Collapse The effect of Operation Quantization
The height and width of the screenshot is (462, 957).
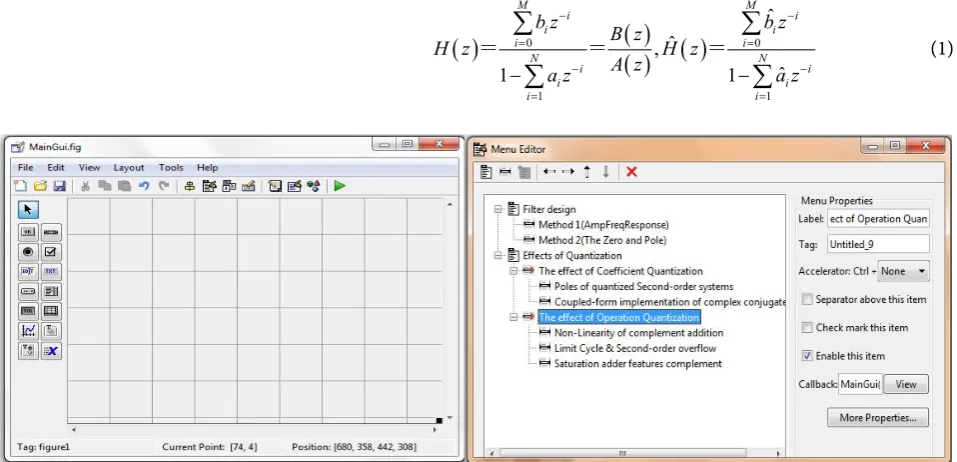pyautogui.click(x=513, y=317)
